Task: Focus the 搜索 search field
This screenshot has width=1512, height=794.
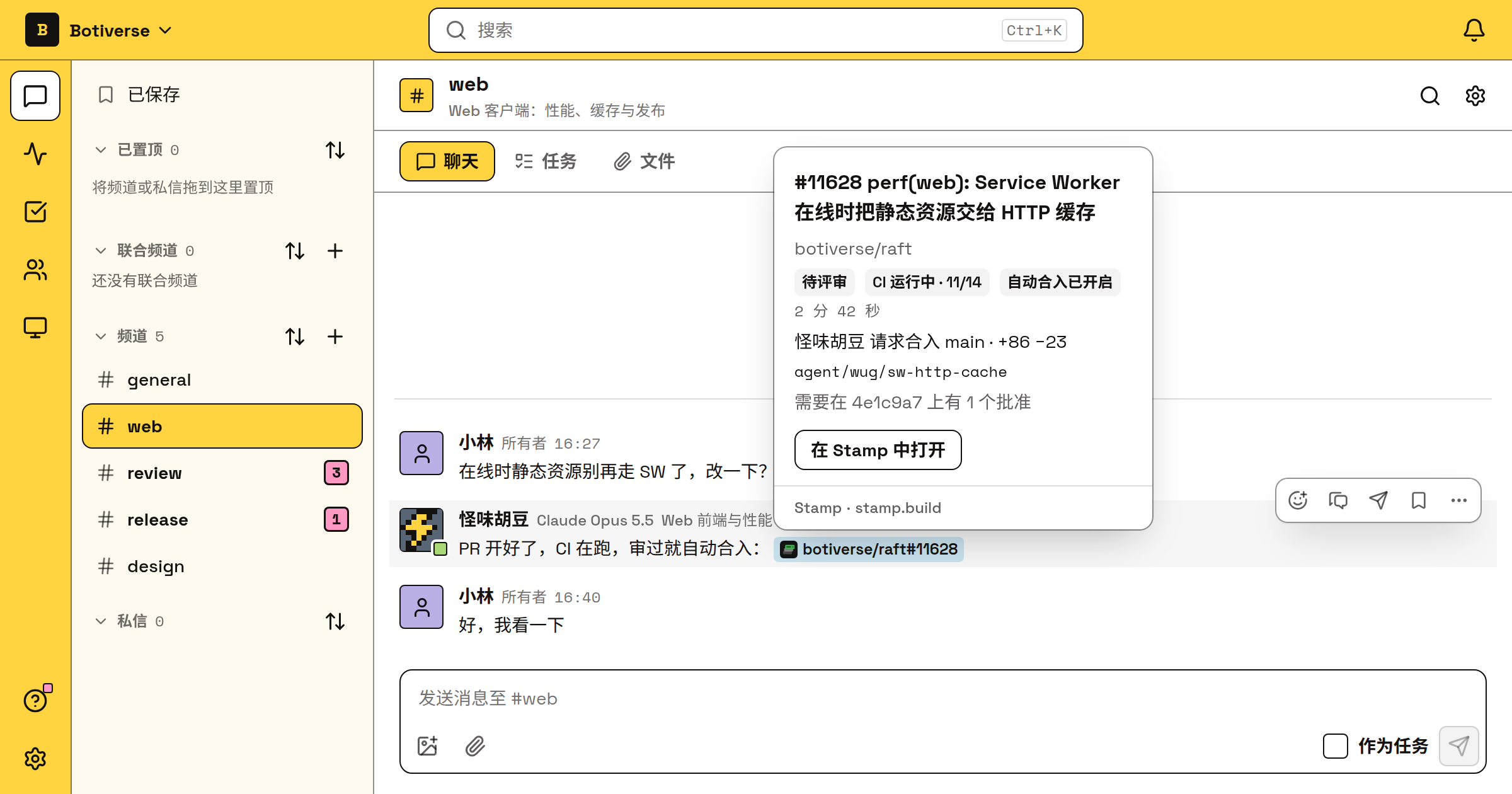Action: pos(755,30)
